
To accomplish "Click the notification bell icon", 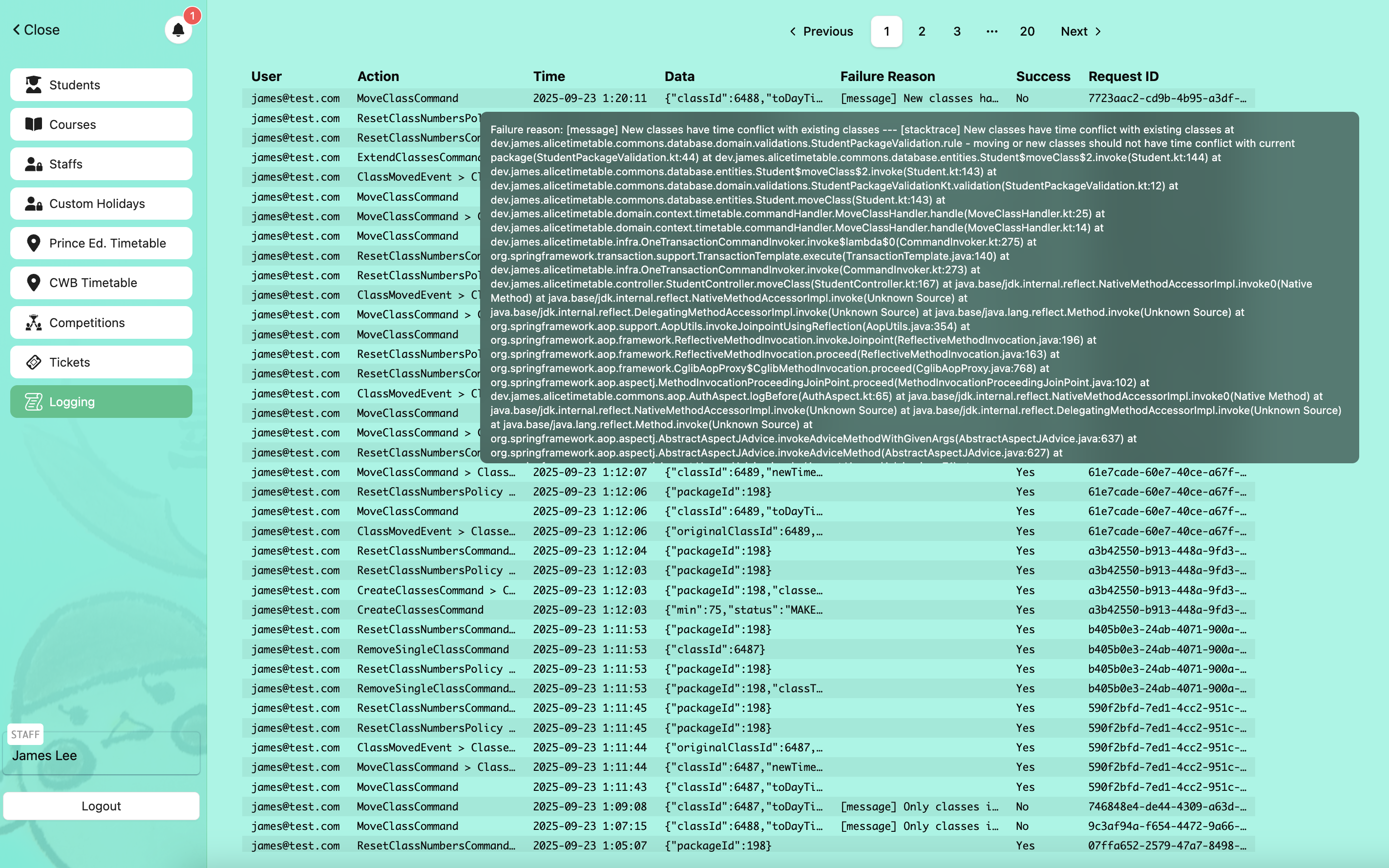I will click(178, 30).
